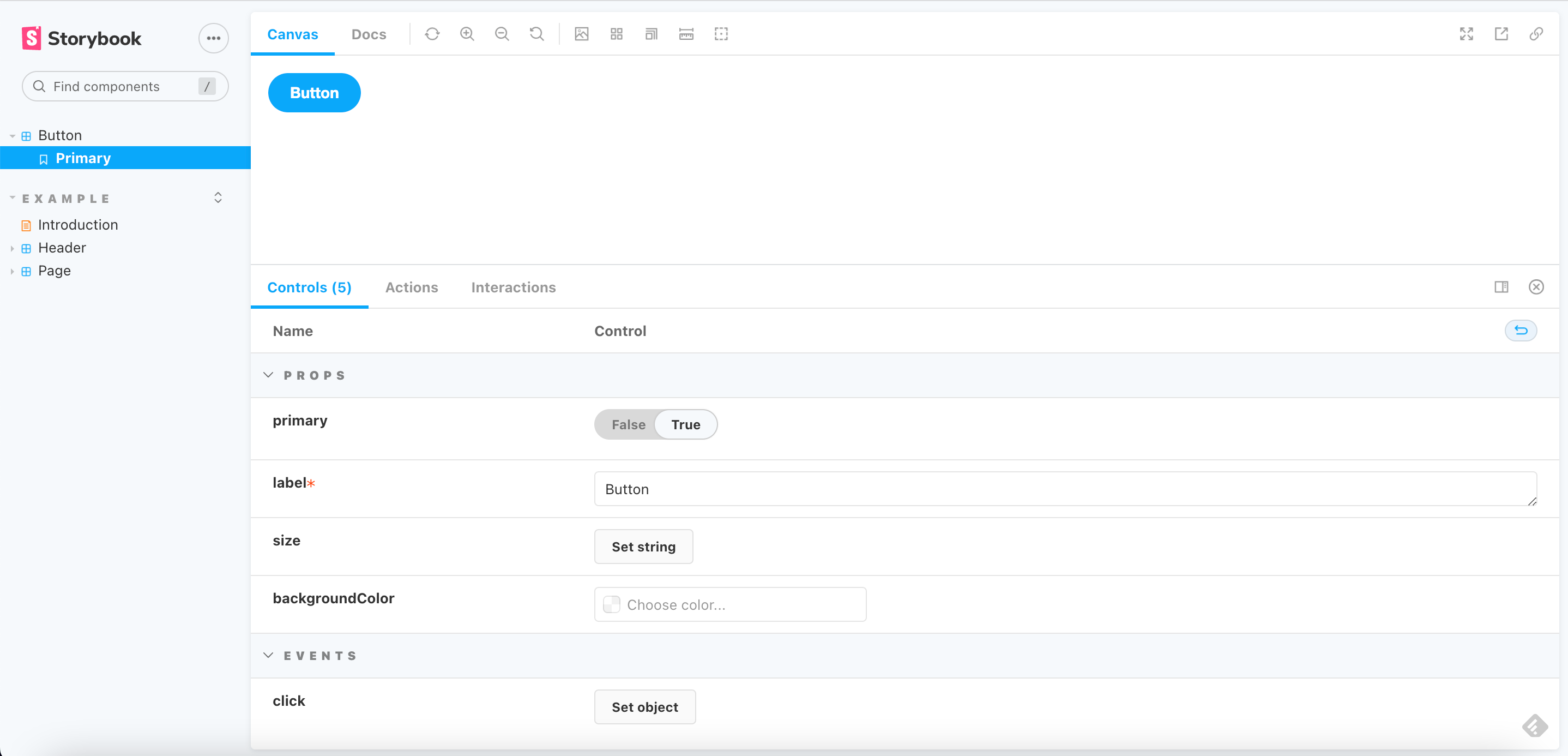Click the reset controls undo button
The height and width of the screenshot is (756, 1568).
1521,331
